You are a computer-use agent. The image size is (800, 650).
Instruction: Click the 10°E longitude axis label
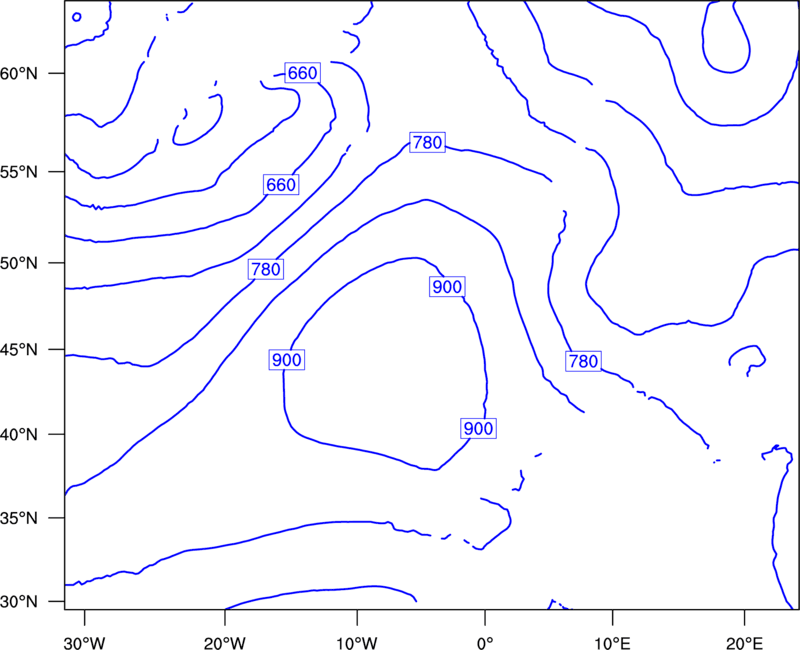[x=612, y=643]
